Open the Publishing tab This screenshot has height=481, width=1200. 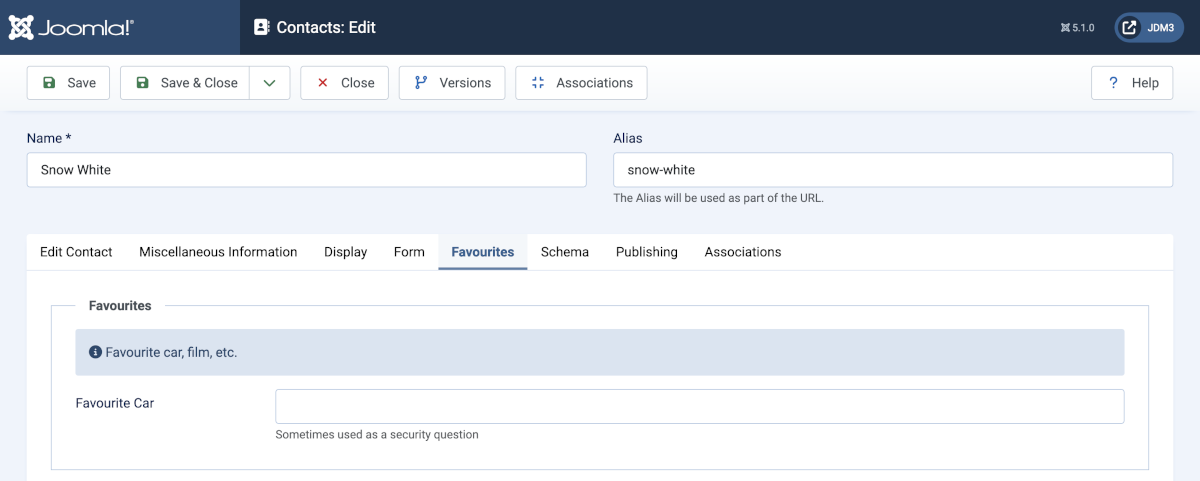point(646,252)
